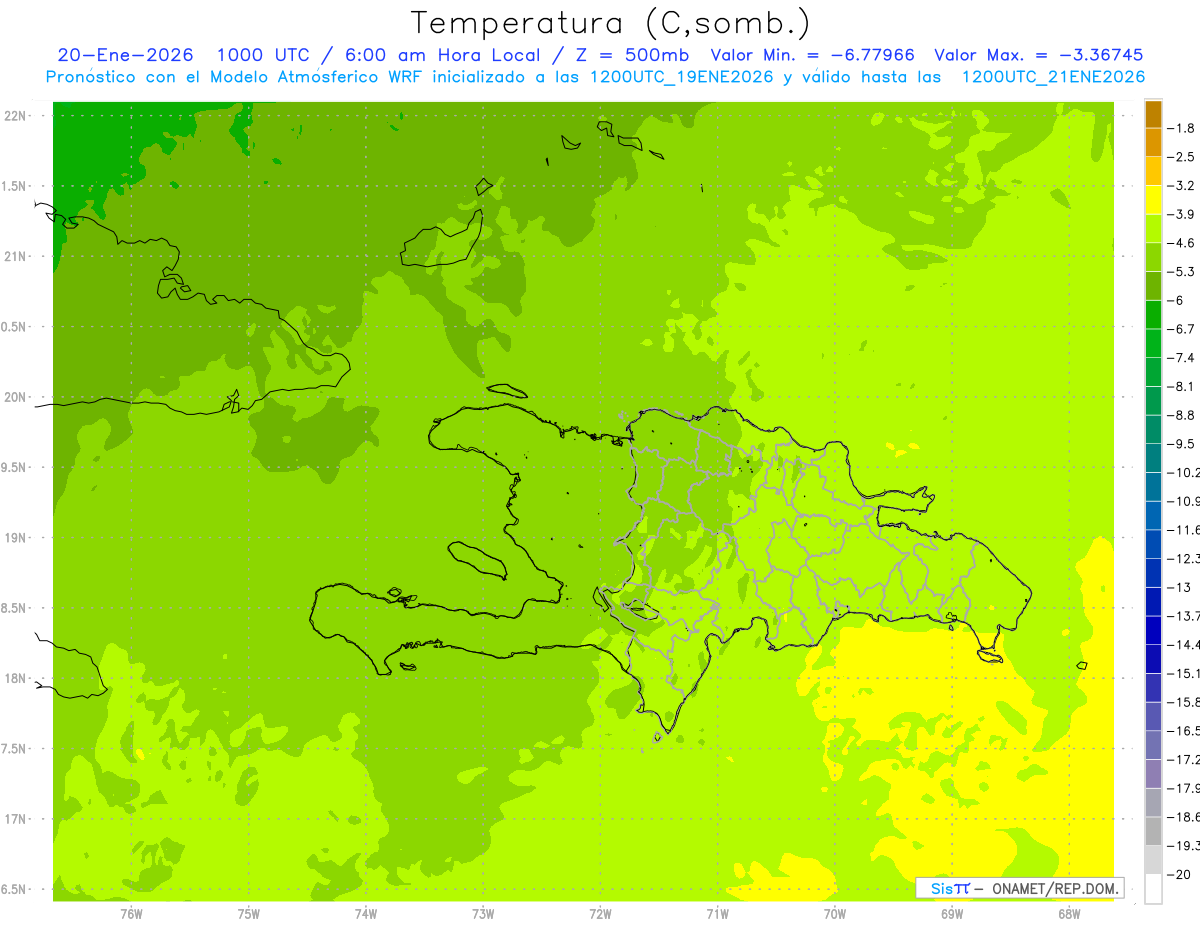Select the date '20-Ene-2026' in the header
Screen dimensions: 1200x927
pyautogui.click(x=126, y=55)
